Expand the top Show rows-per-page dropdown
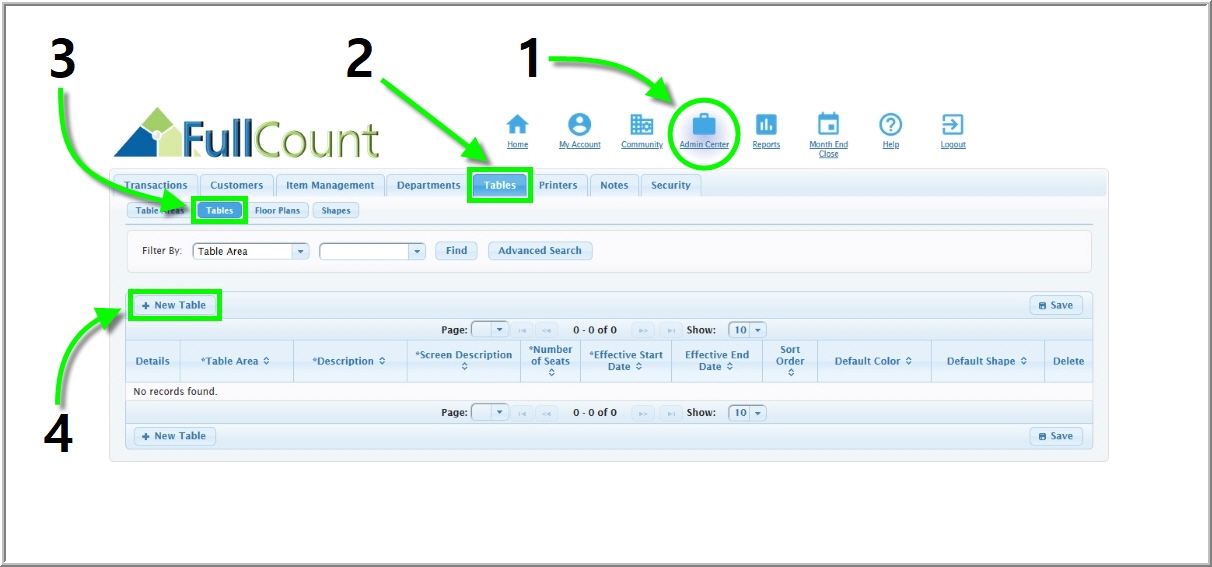 pyautogui.click(x=758, y=330)
